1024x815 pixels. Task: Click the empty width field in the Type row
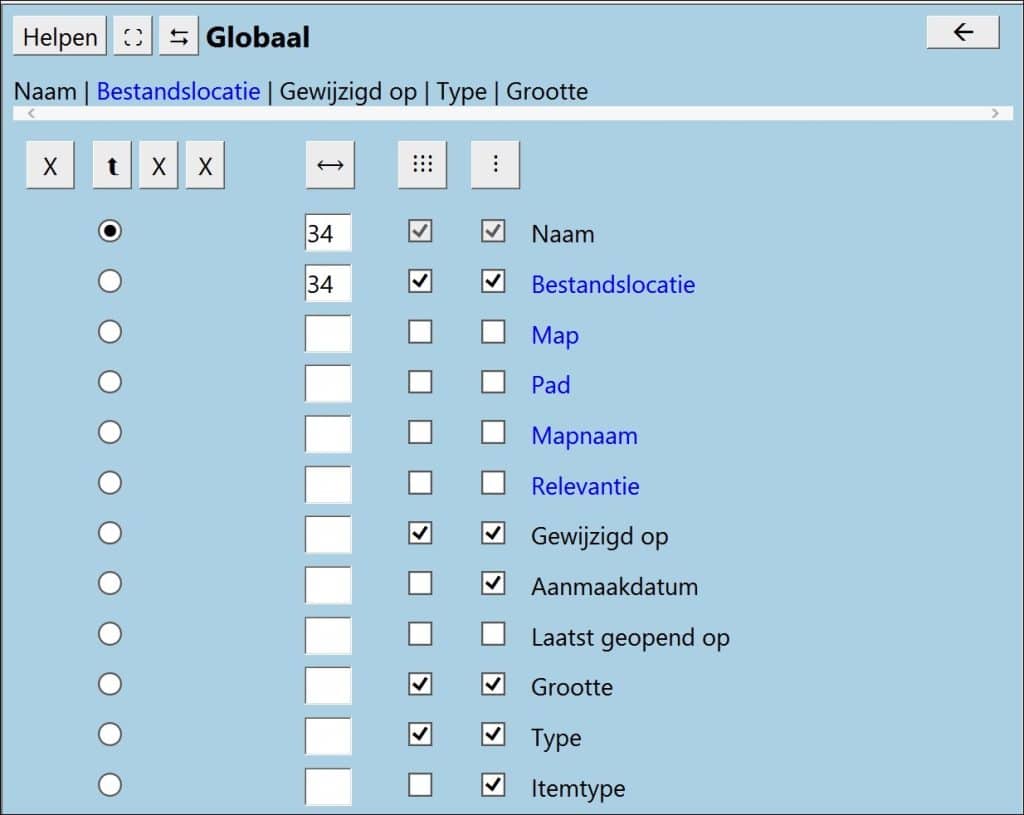pos(328,736)
